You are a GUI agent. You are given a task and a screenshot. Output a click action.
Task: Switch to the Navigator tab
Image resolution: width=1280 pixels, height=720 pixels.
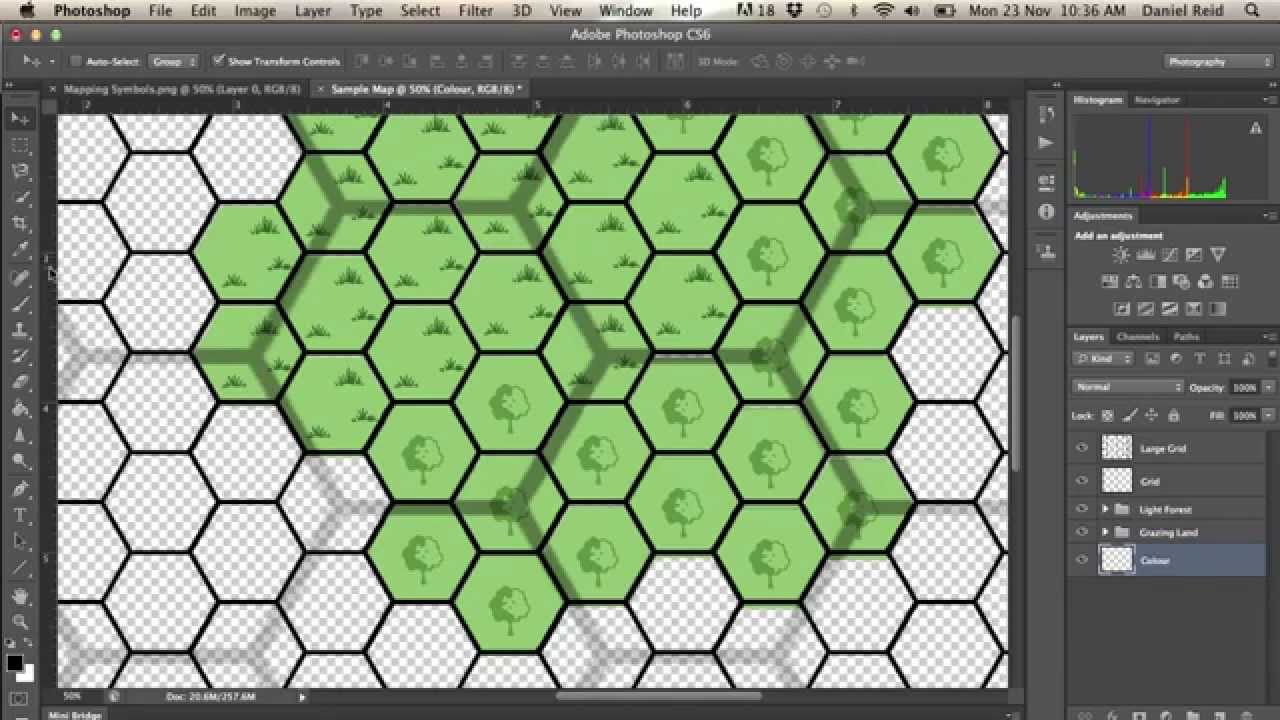click(x=1157, y=100)
